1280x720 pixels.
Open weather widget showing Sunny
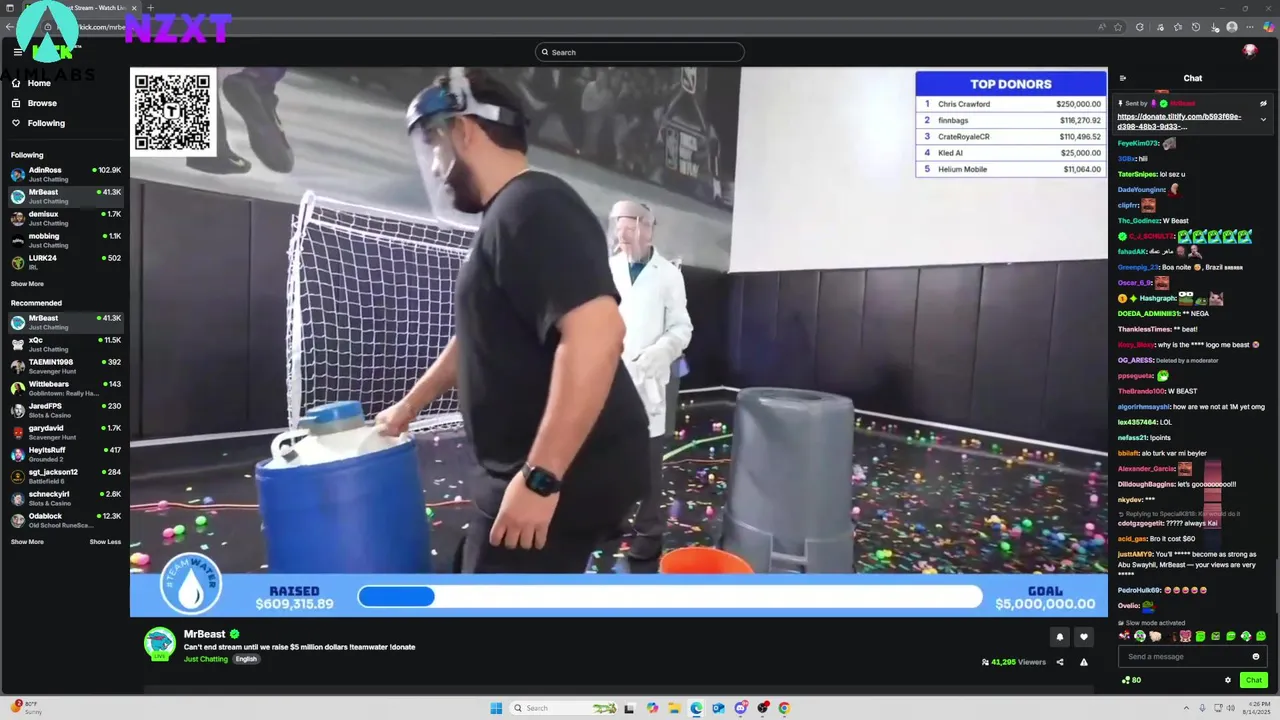(x=28, y=708)
